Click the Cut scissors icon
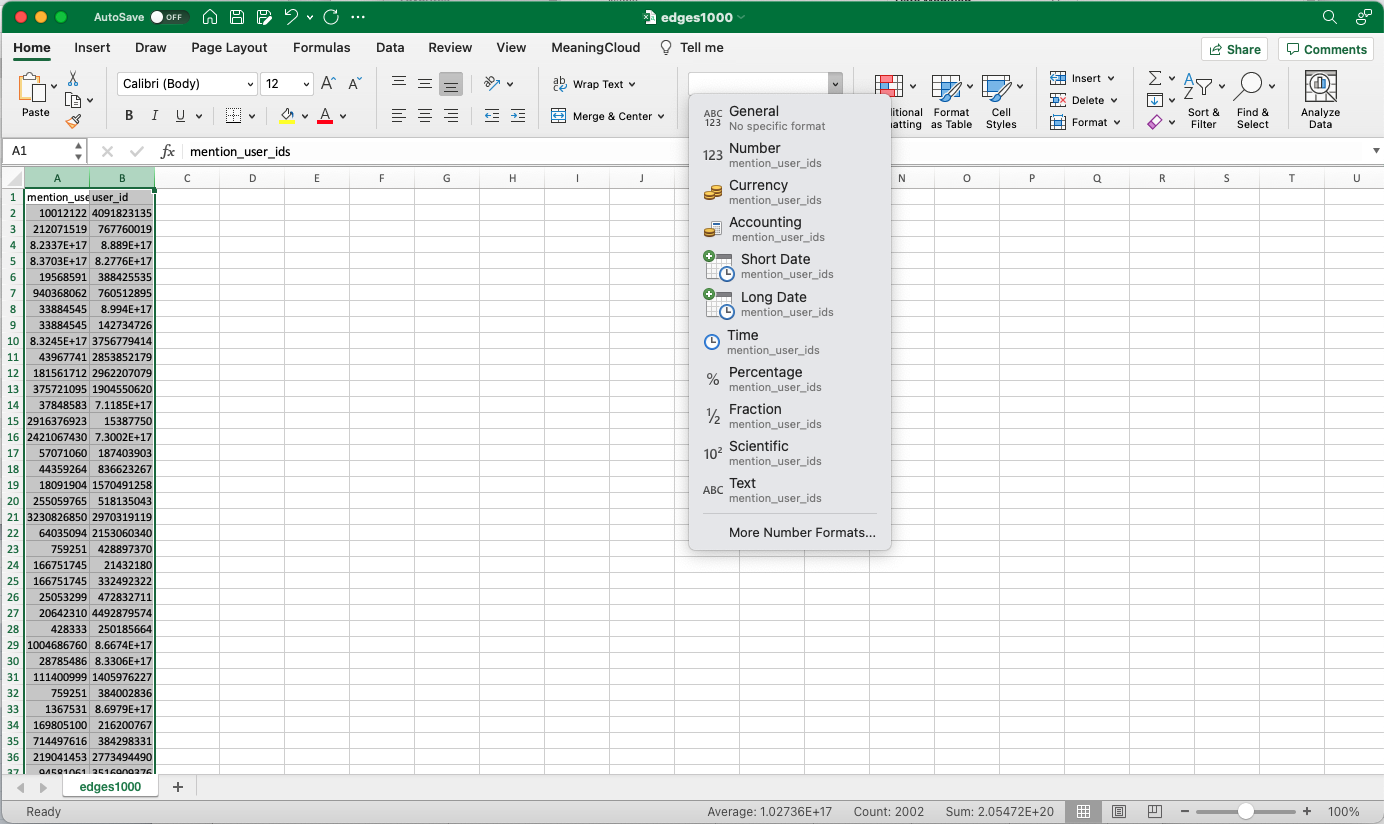Screen dimensions: 1384x824 coord(73,78)
